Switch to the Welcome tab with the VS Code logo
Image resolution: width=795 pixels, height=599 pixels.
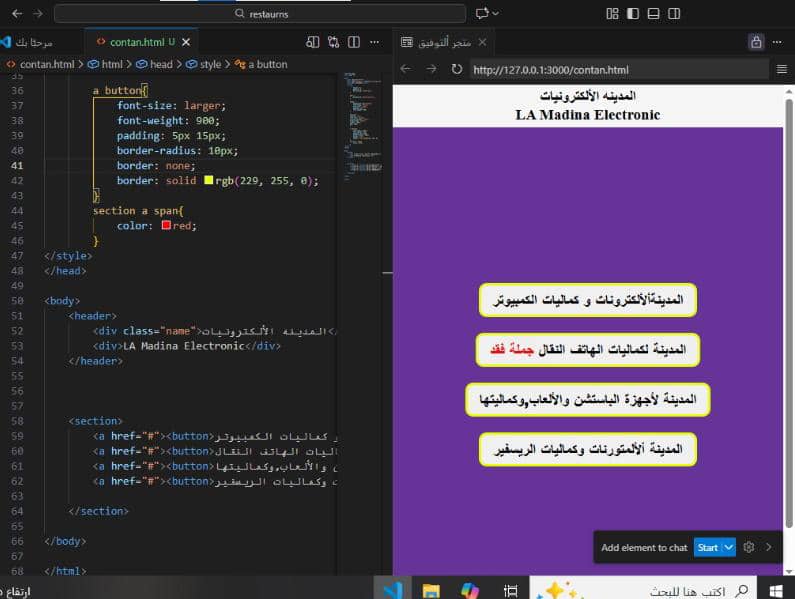(28, 42)
